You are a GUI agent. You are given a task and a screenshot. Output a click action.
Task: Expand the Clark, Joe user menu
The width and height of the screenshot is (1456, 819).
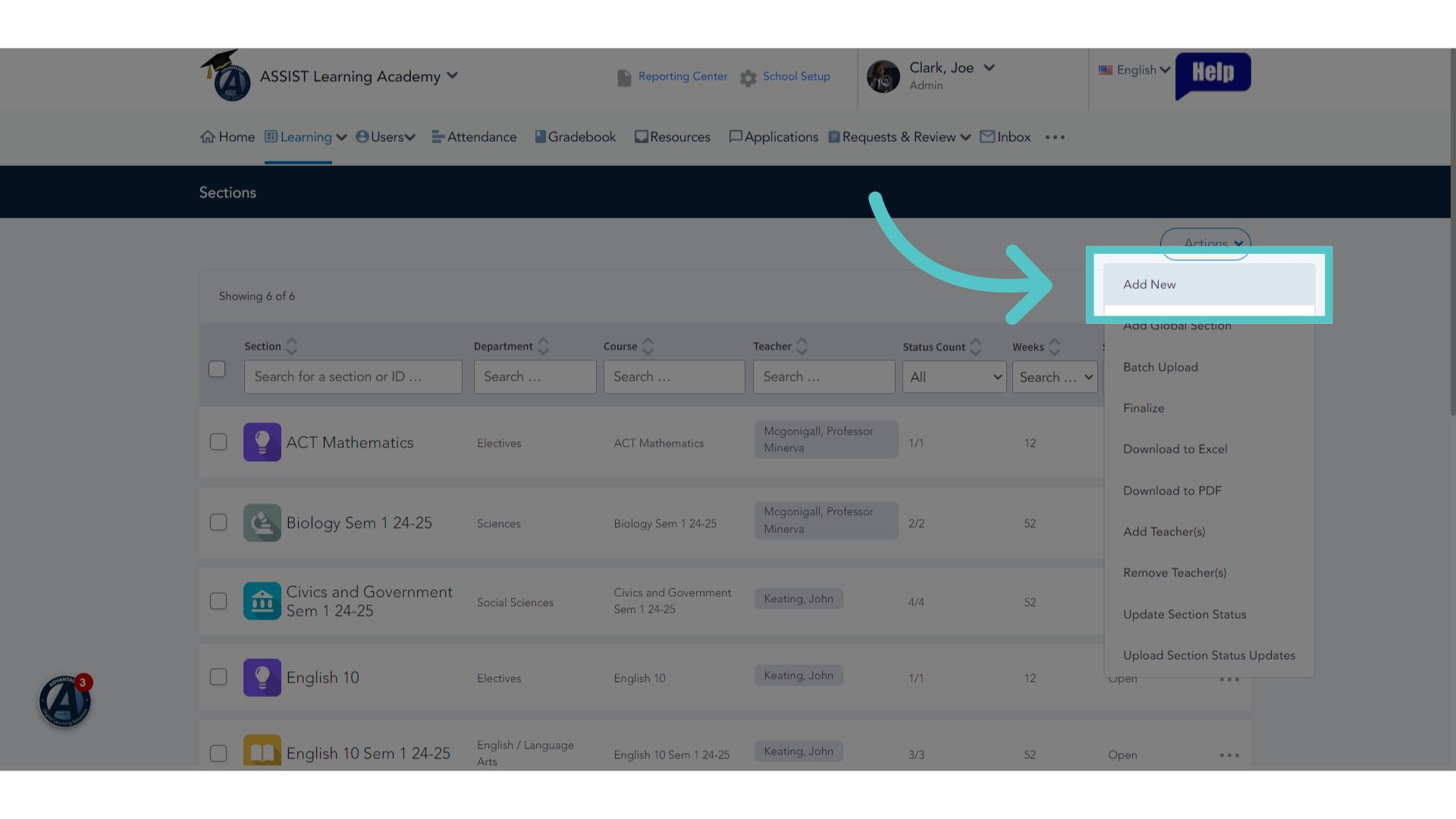(989, 67)
